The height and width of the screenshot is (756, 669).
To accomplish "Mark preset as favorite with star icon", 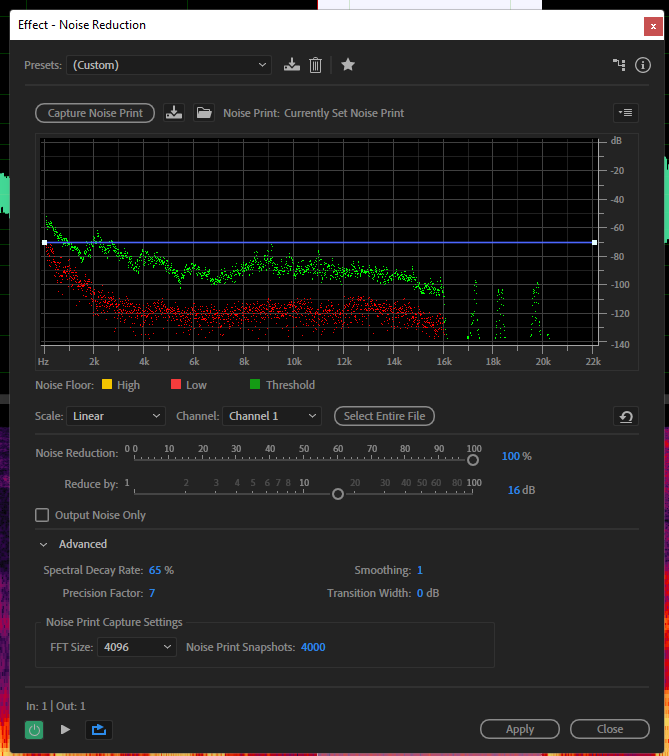I will pyautogui.click(x=348, y=65).
